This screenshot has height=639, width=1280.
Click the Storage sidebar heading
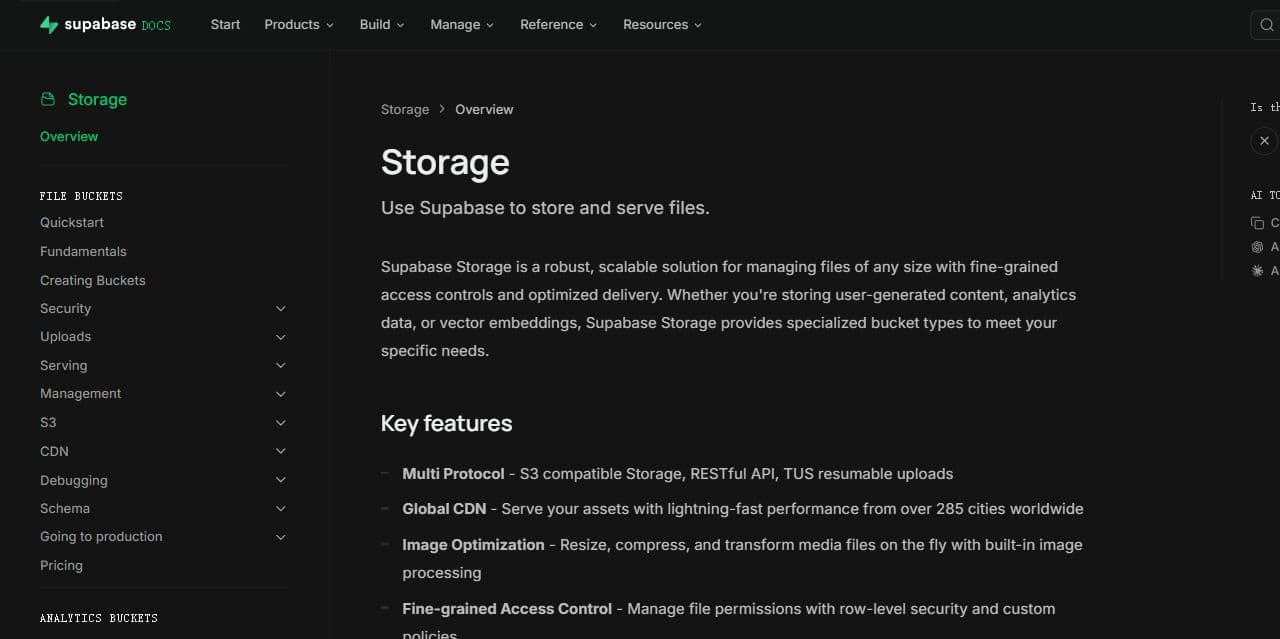(x=97, y=99)
